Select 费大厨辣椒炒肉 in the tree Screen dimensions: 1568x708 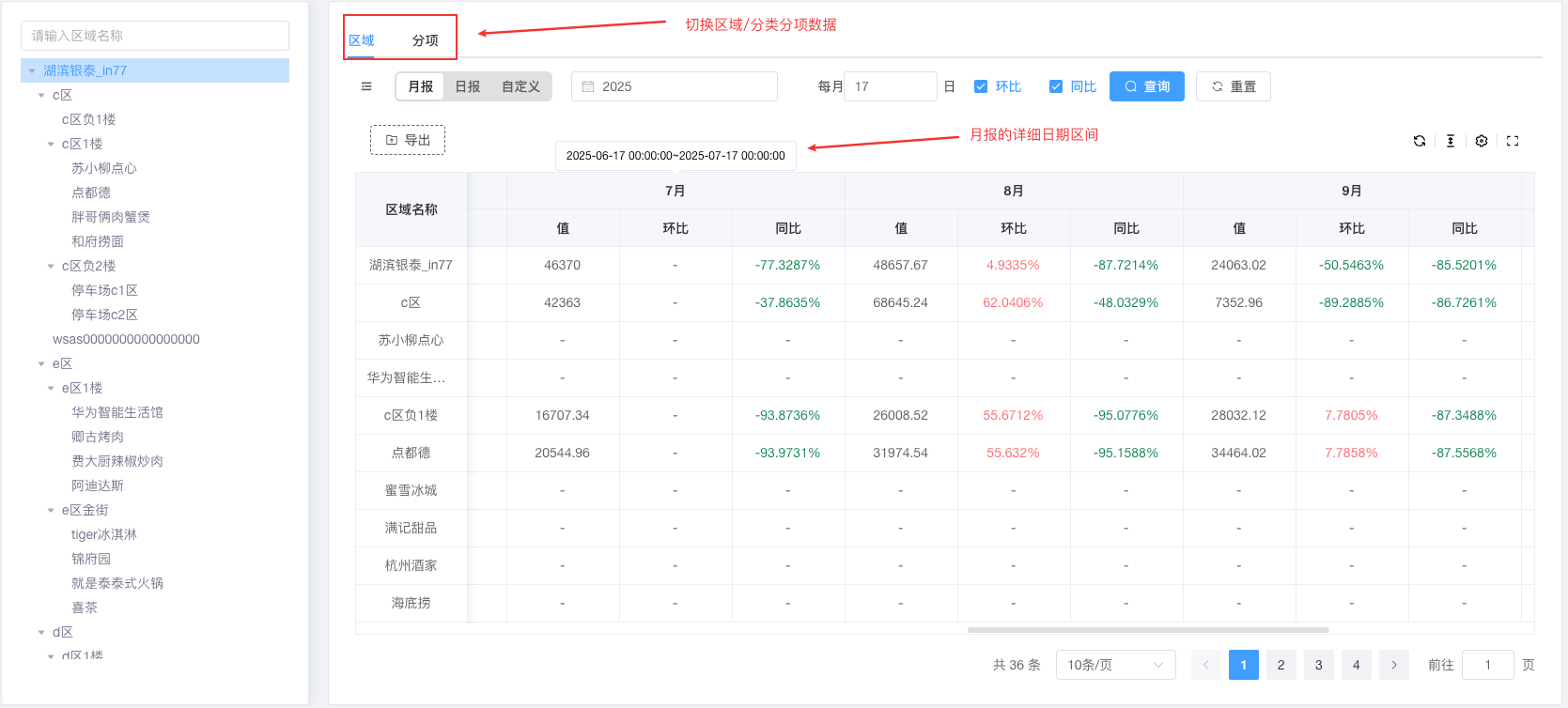point(117,461)
